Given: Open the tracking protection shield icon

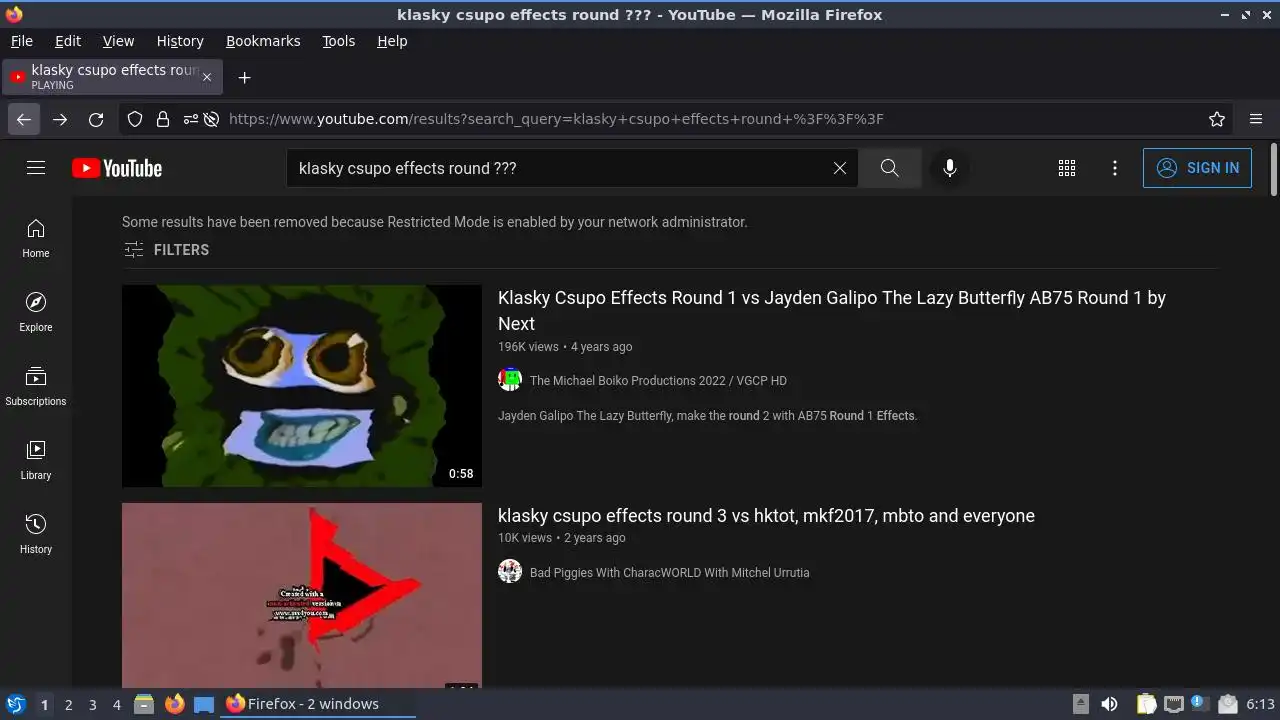Looking at the screenshot, I should 135,119.
